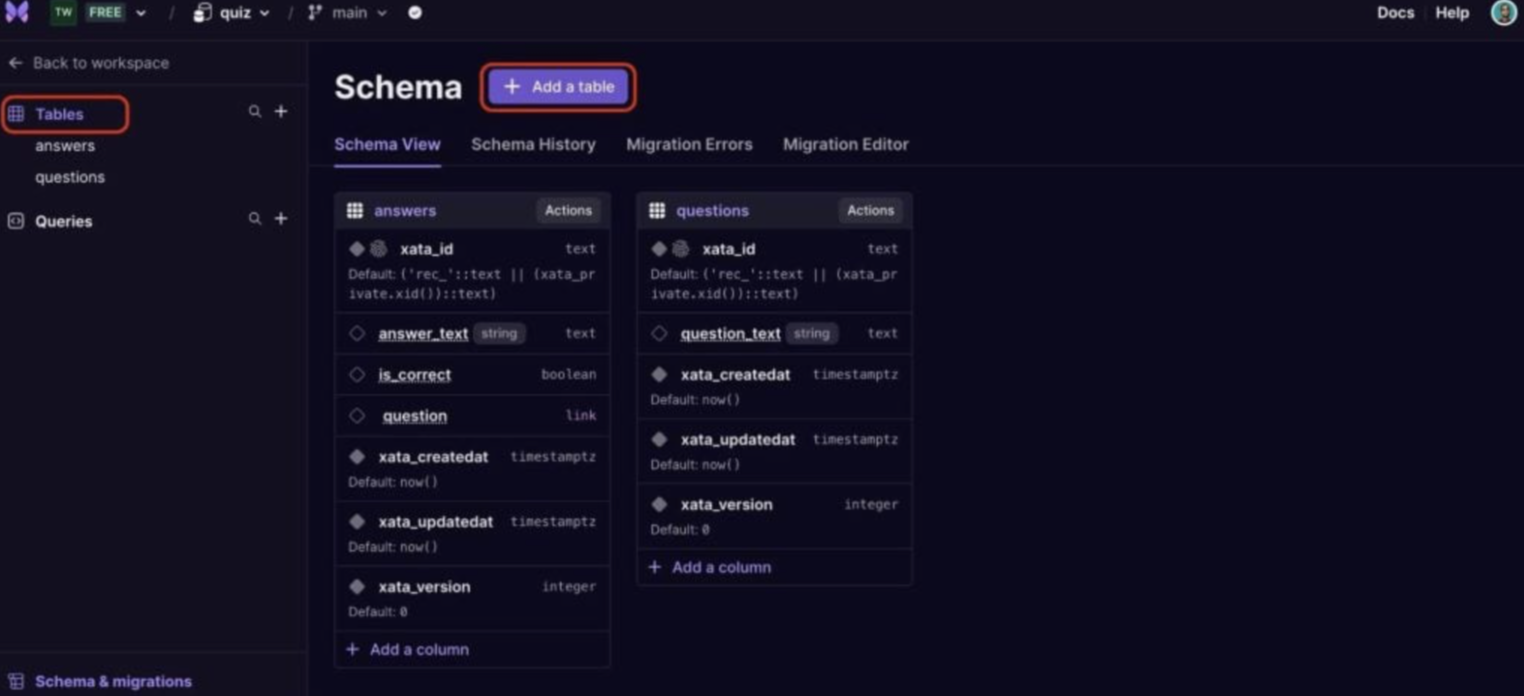
Task: Click the string badge next to question_text
Action: (811, 334)
